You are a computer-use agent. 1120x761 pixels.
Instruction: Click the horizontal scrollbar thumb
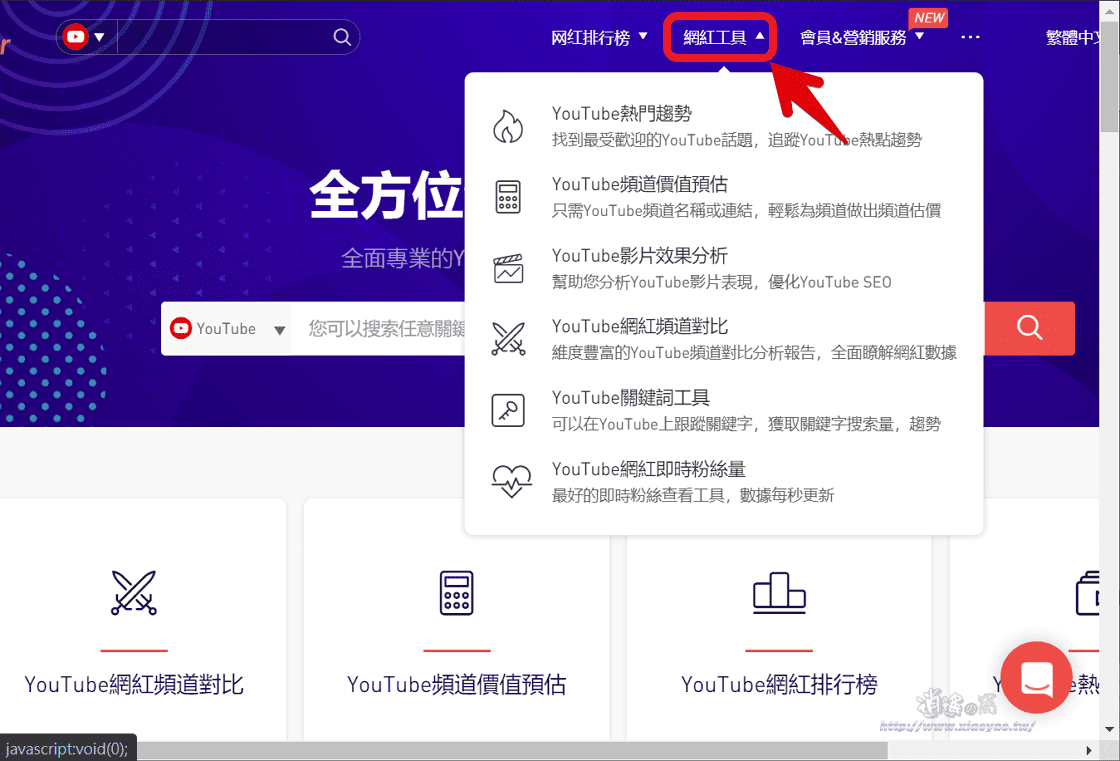[x=513, y=750]
